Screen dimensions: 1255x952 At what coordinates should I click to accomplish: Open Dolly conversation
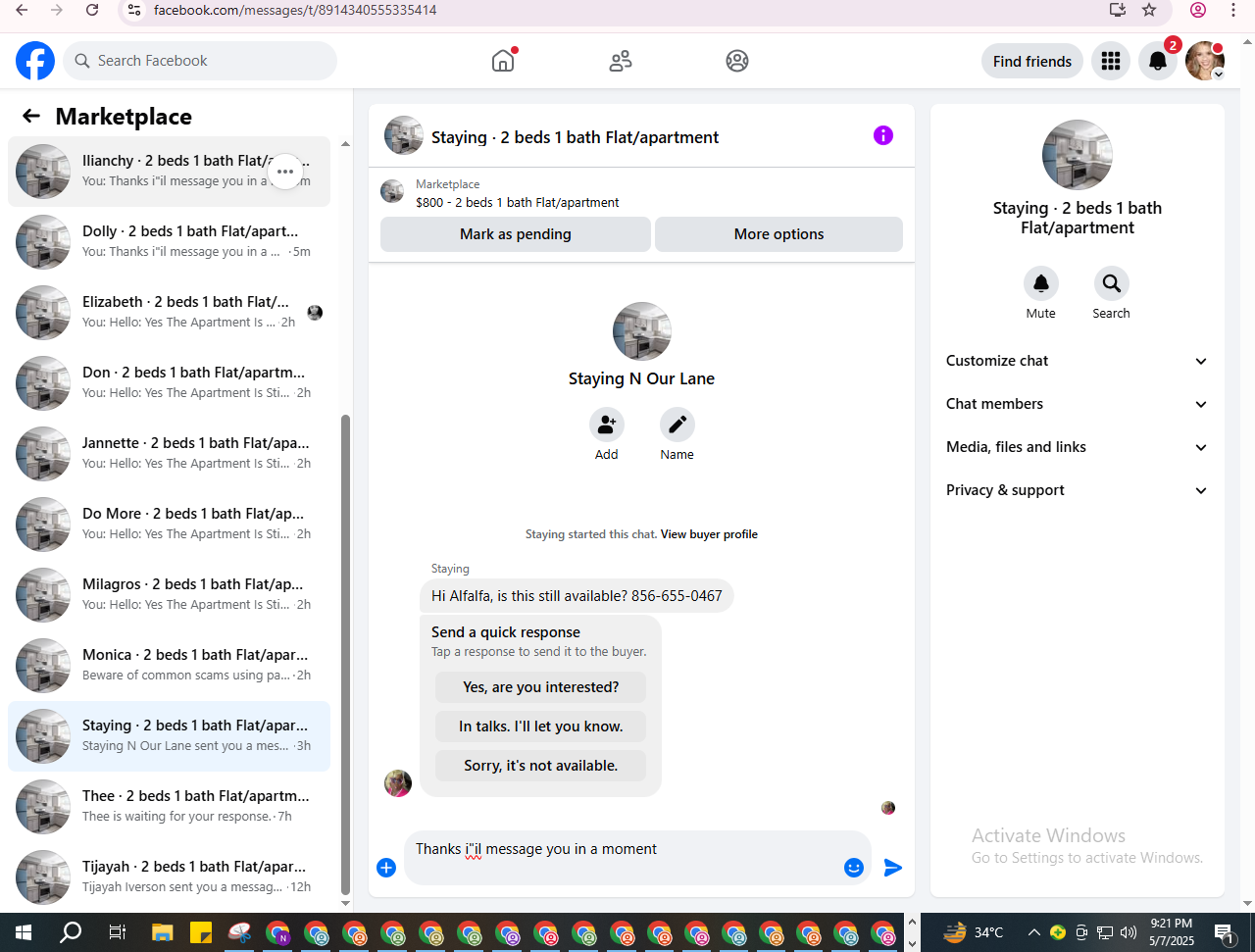169,242
